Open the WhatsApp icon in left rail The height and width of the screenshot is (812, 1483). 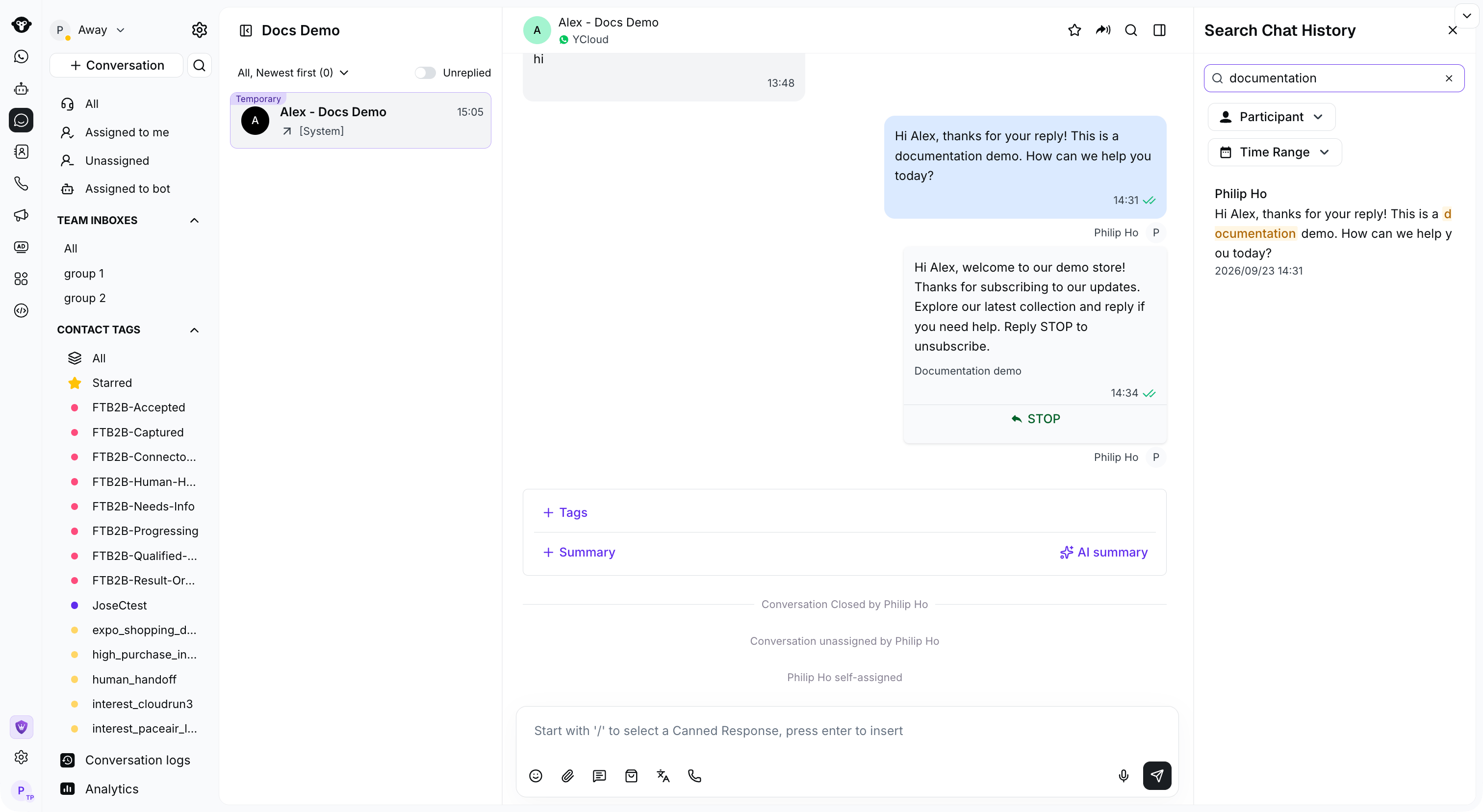point(21,56)
